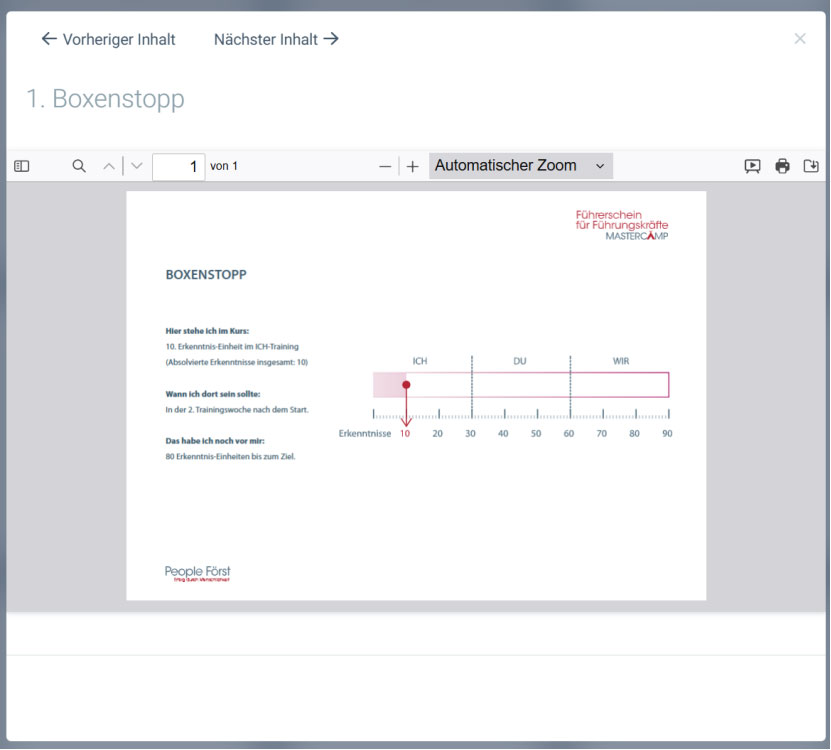831x750 pixels.
Task: Toggle the PDF sidebar panel
Action: [x=22, y=166]
